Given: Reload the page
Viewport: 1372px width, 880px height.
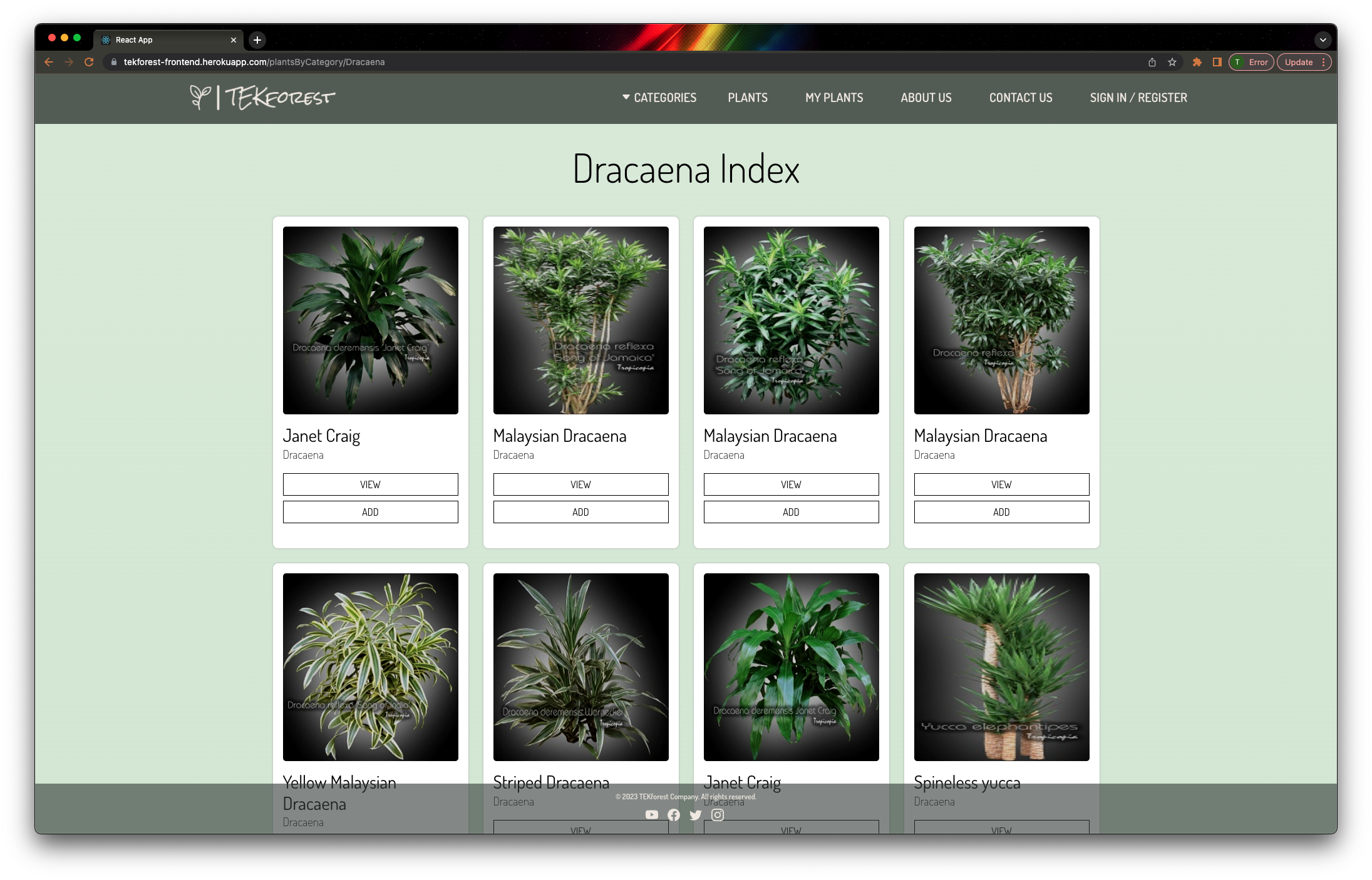Looking at the screenshot, I should [89, 62].
